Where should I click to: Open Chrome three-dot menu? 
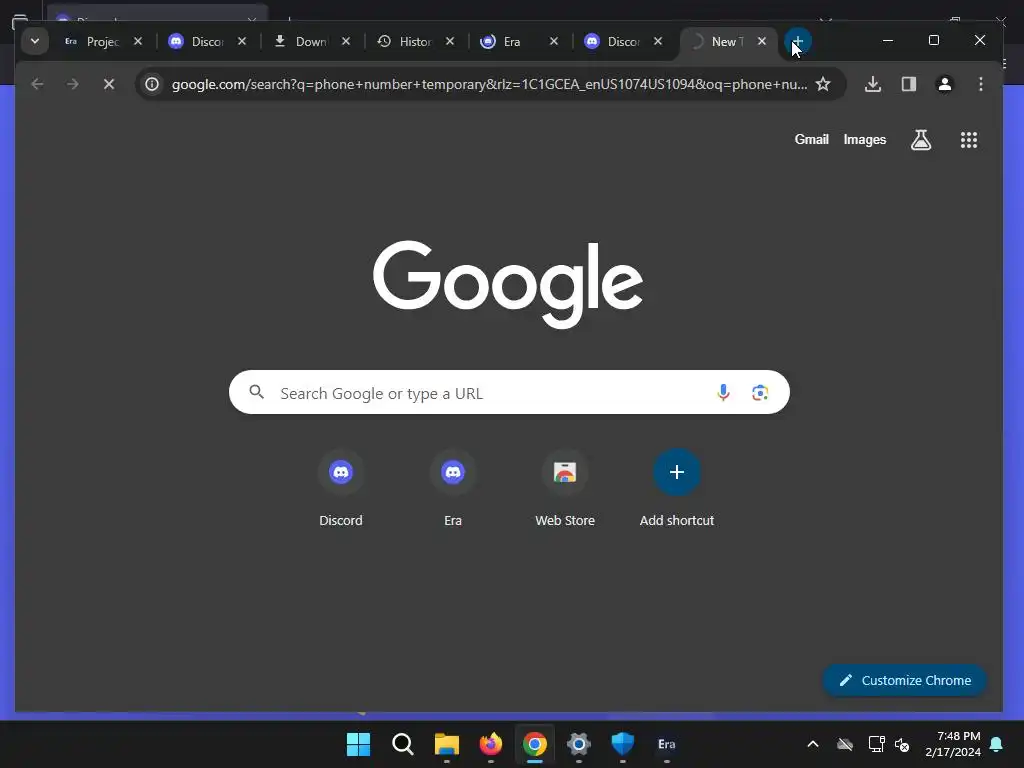point(980,84)
